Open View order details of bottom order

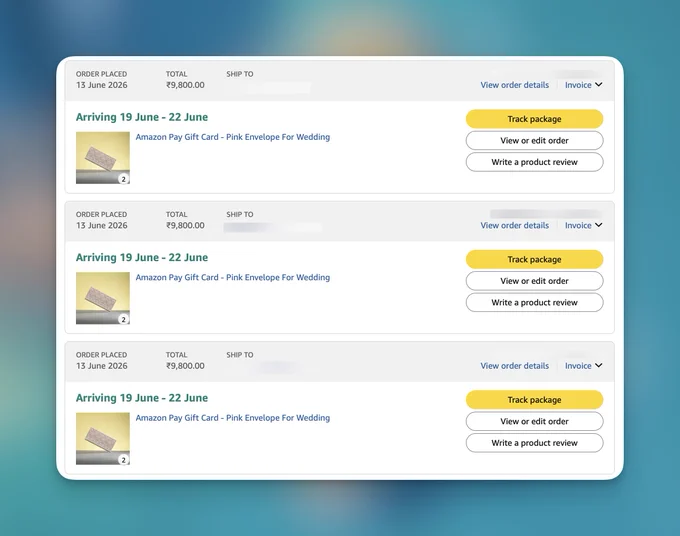[514, 366]
